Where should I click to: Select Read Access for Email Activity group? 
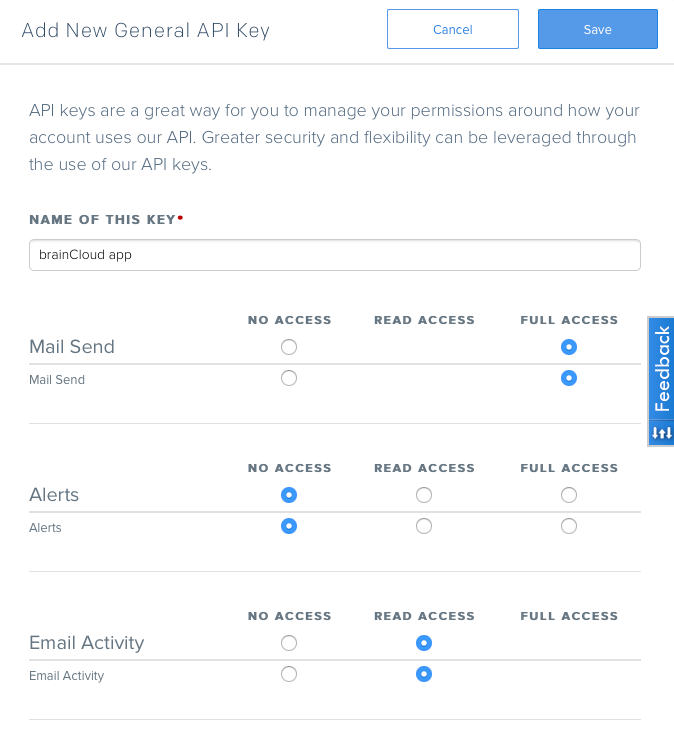424,643
